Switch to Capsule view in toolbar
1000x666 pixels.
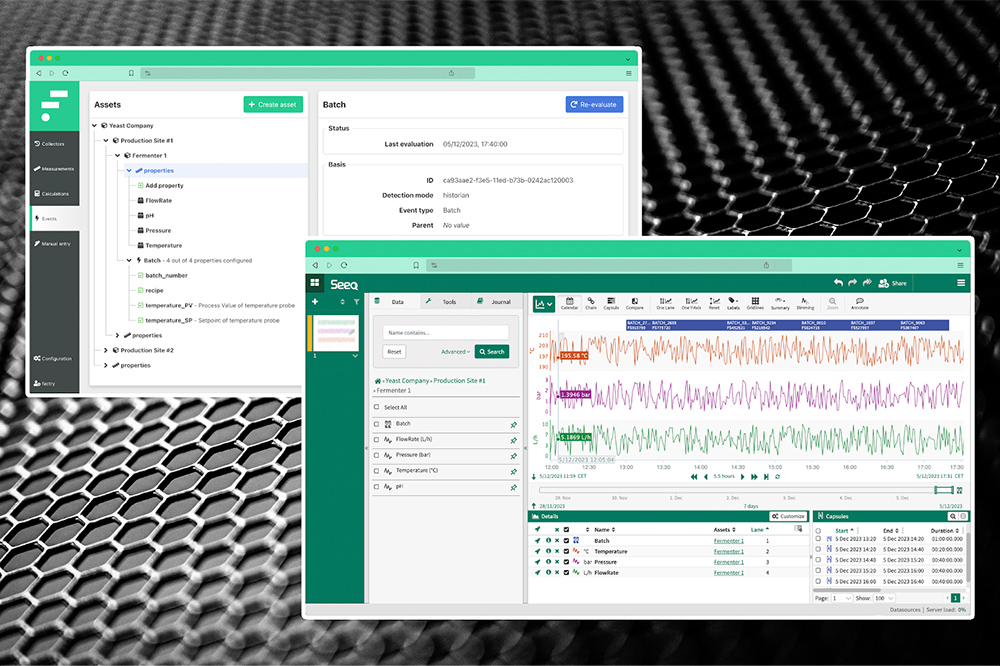pos(611,303)
